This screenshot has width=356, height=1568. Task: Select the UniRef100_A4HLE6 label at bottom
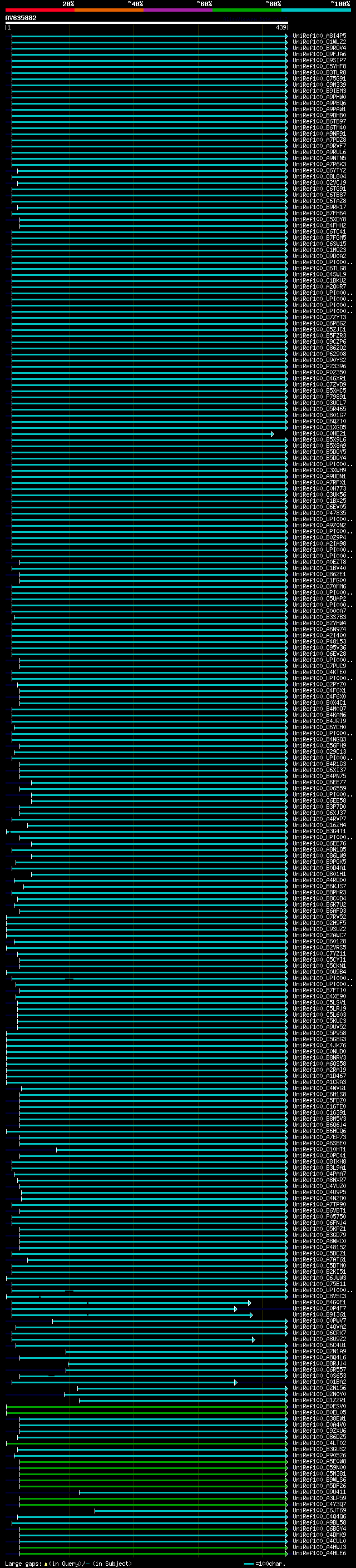click(319, 1554)
